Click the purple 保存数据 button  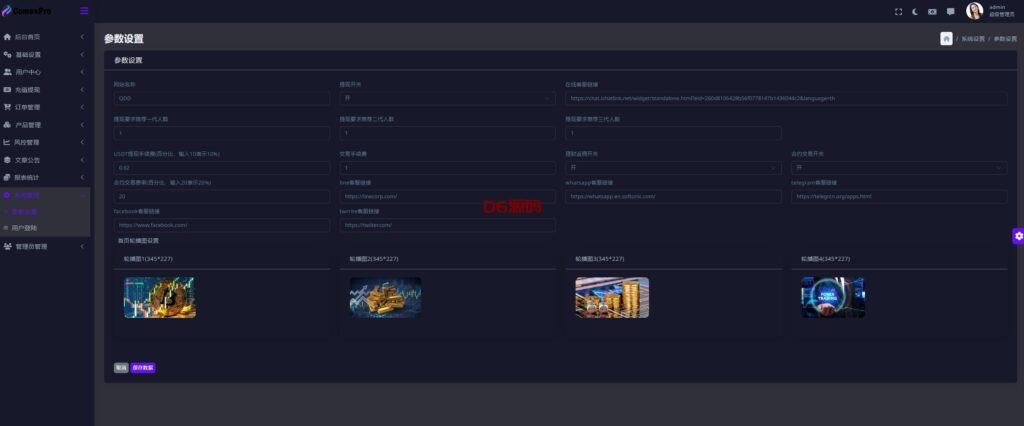coord(143,368)
